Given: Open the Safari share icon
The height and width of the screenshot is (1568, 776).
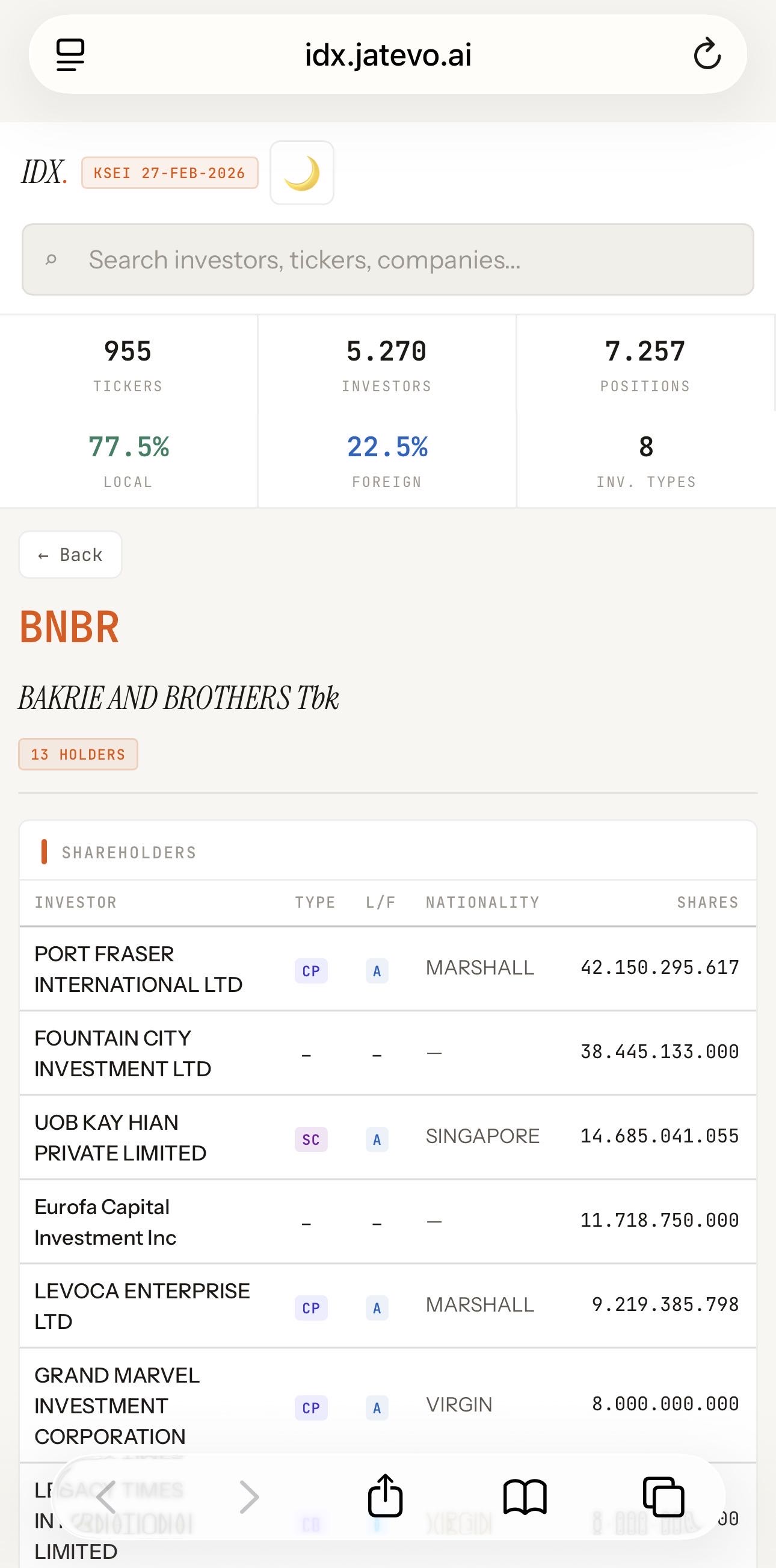Looking at the screenshot, I should [x=385, y=1496].
